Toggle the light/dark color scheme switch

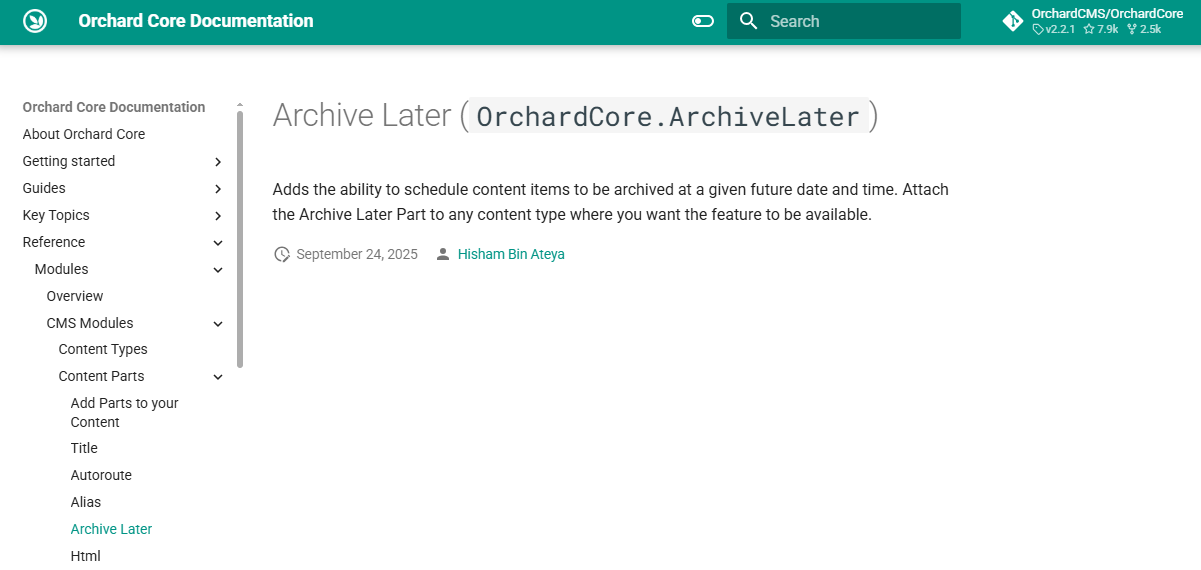(x=703, y=21)
